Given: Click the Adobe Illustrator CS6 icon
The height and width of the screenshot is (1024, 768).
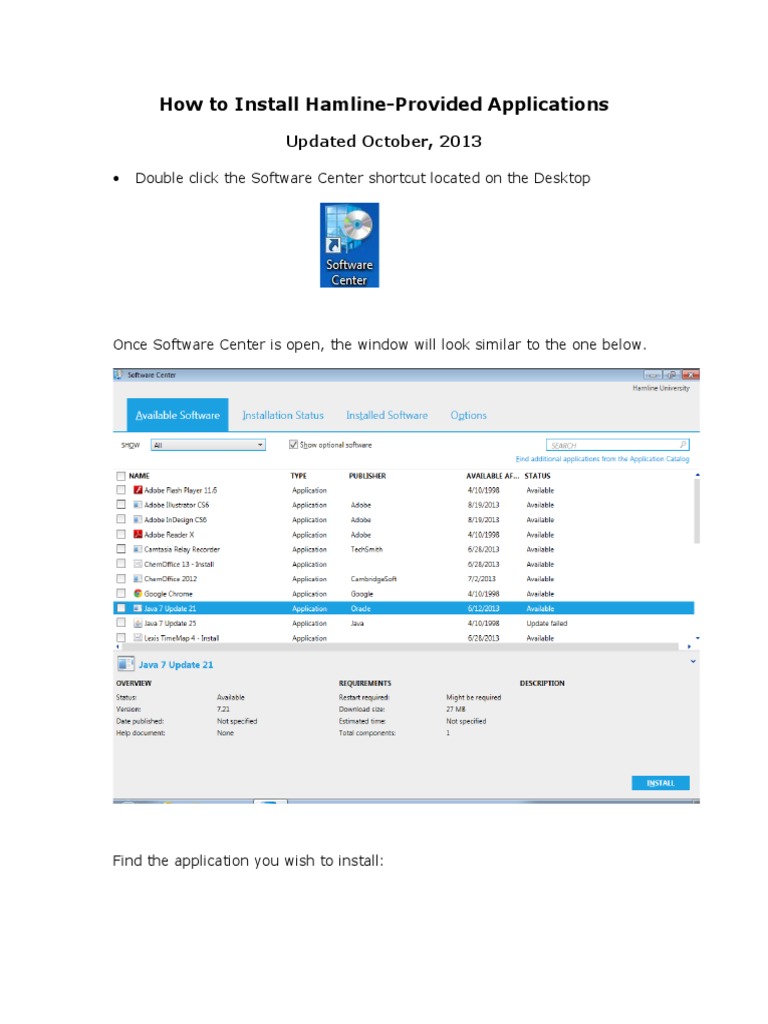Looking at the screenshot, I should click(x=138, y=505).
